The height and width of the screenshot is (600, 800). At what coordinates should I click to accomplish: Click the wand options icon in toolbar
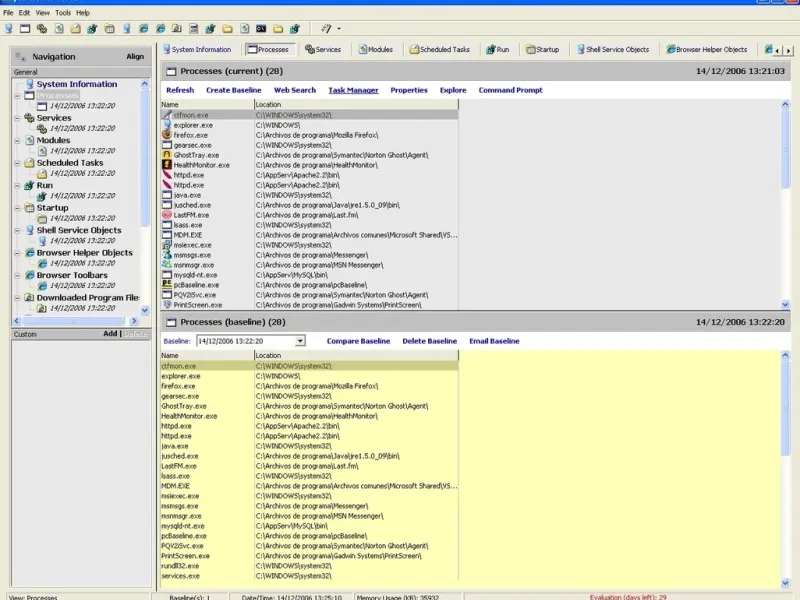click(327, 29)
